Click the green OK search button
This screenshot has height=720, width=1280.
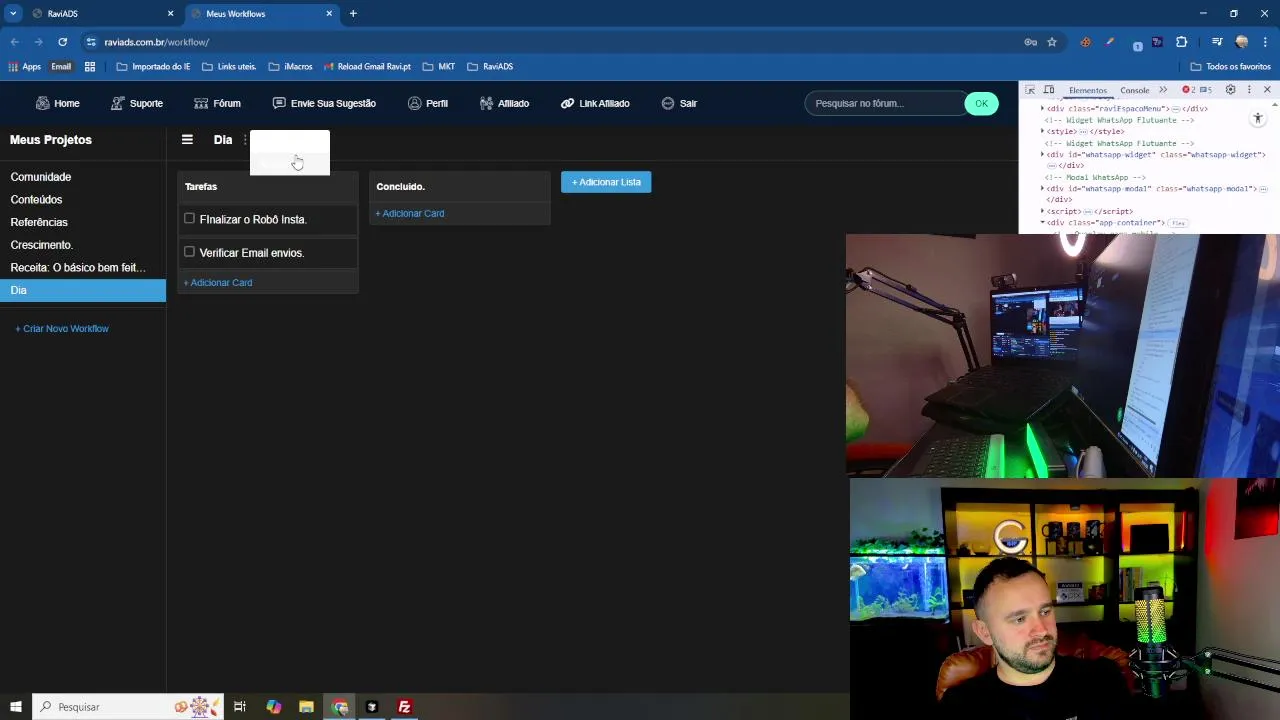[x=981, y=103]
